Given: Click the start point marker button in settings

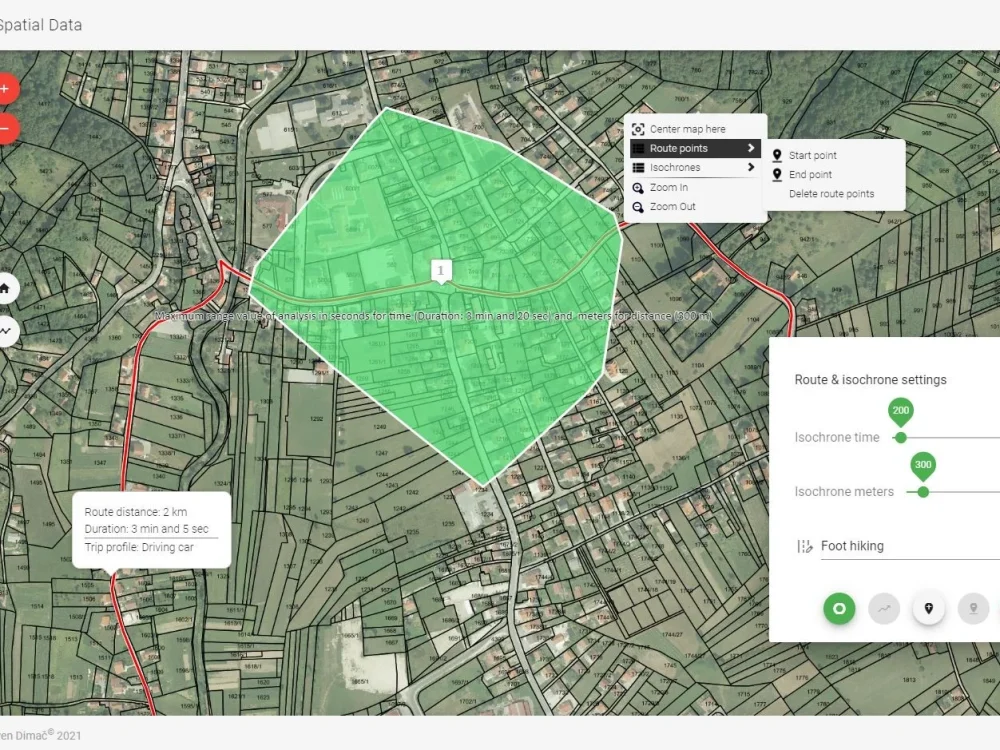Looking at the screenshot, I should [x=929, y=608].
